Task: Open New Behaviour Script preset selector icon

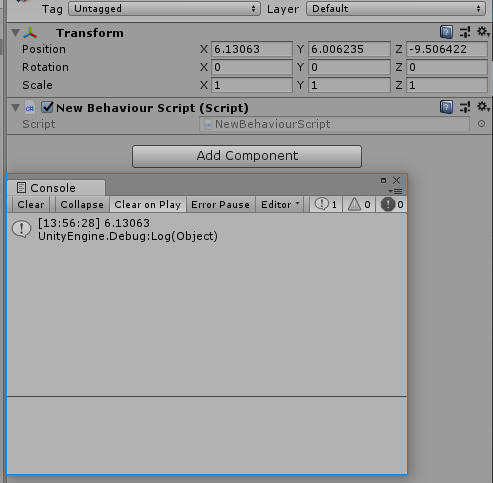Action: [465, 107]
